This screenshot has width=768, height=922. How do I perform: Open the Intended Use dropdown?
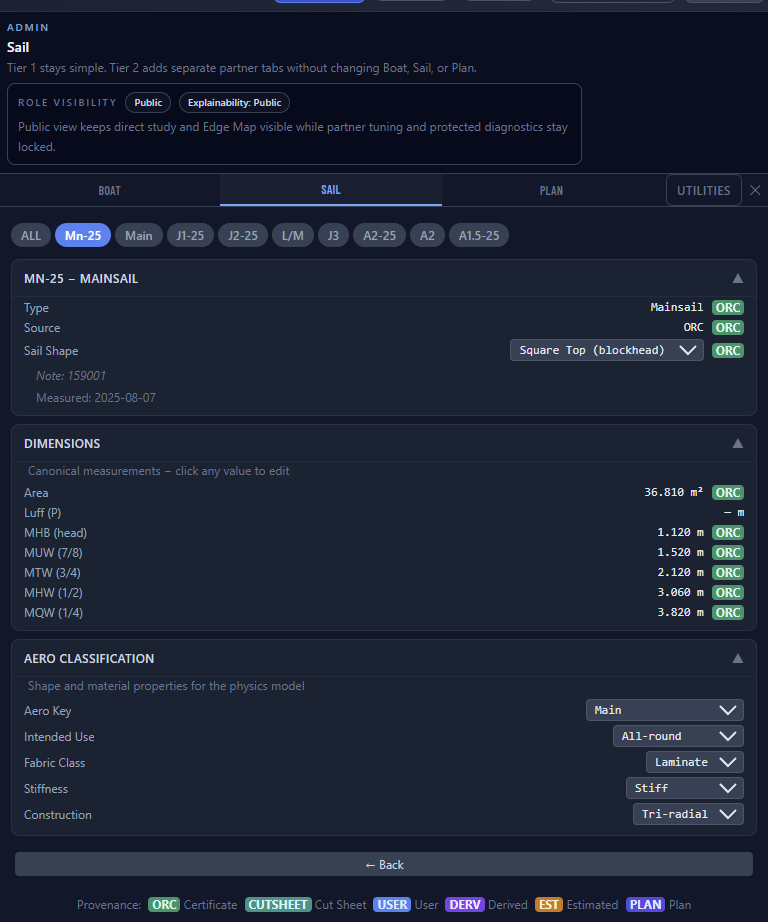(x=677, y=736)
